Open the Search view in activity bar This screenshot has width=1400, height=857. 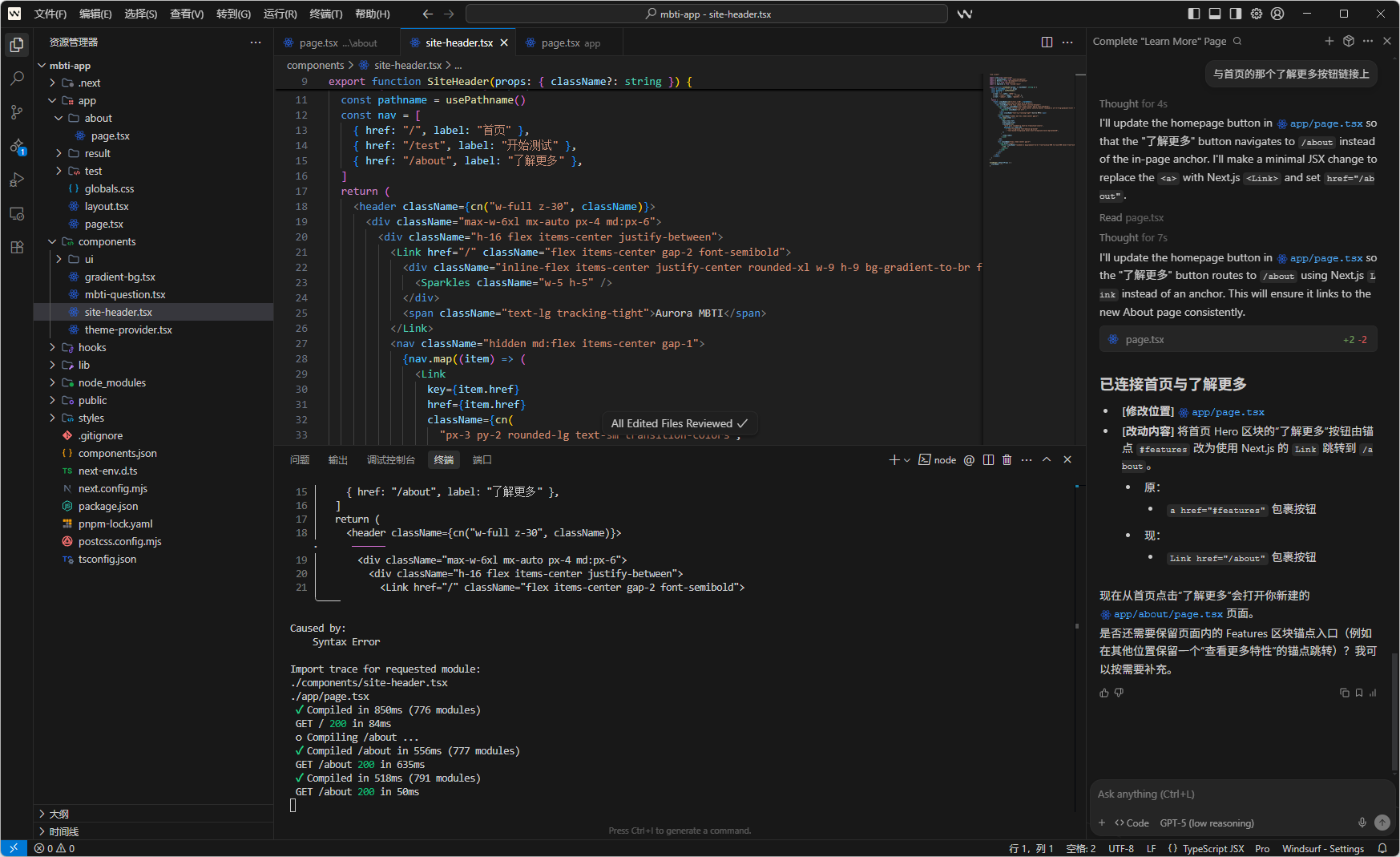(17, 79)
